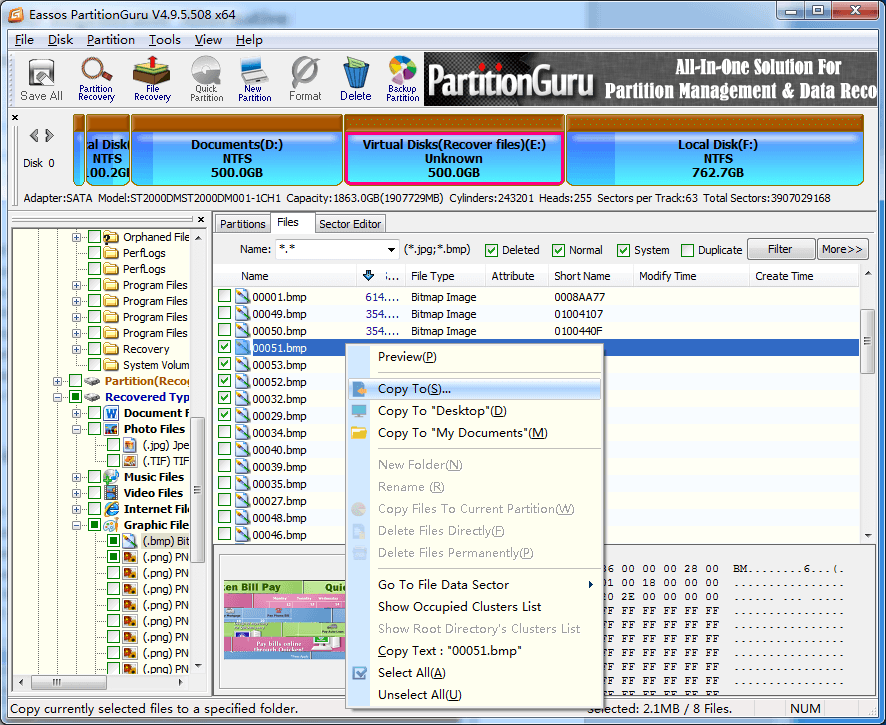Select the Documents(D:) partition block
This screenshot has width=886, height=725.
(x=237, y=150)
